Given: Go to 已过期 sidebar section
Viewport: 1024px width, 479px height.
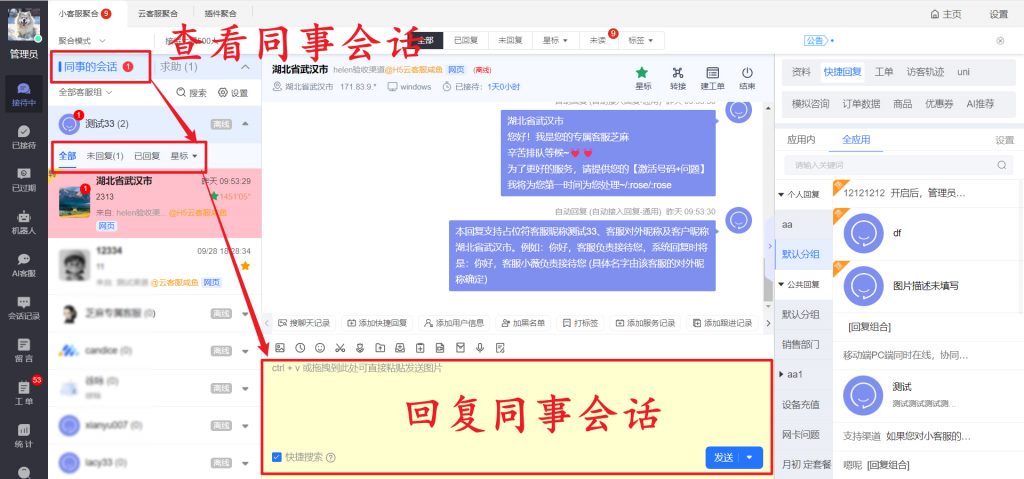Looking at the screenshot, I should [24, 180].
